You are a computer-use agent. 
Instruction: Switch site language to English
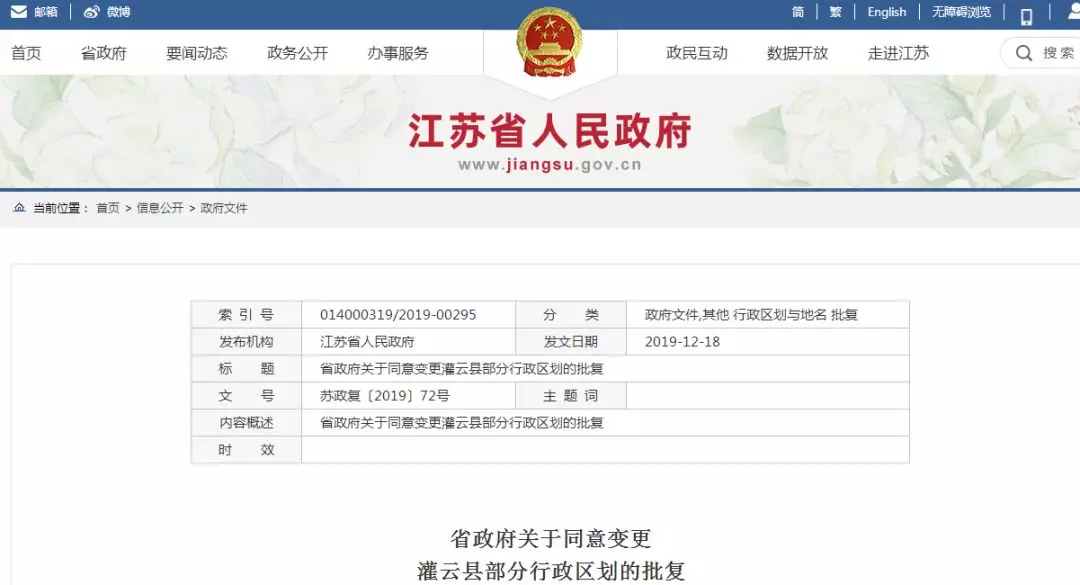886,12
